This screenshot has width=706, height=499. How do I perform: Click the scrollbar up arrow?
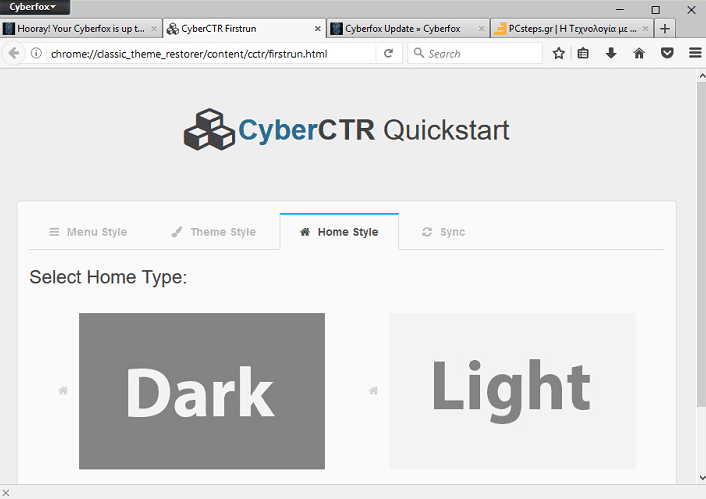701,76
